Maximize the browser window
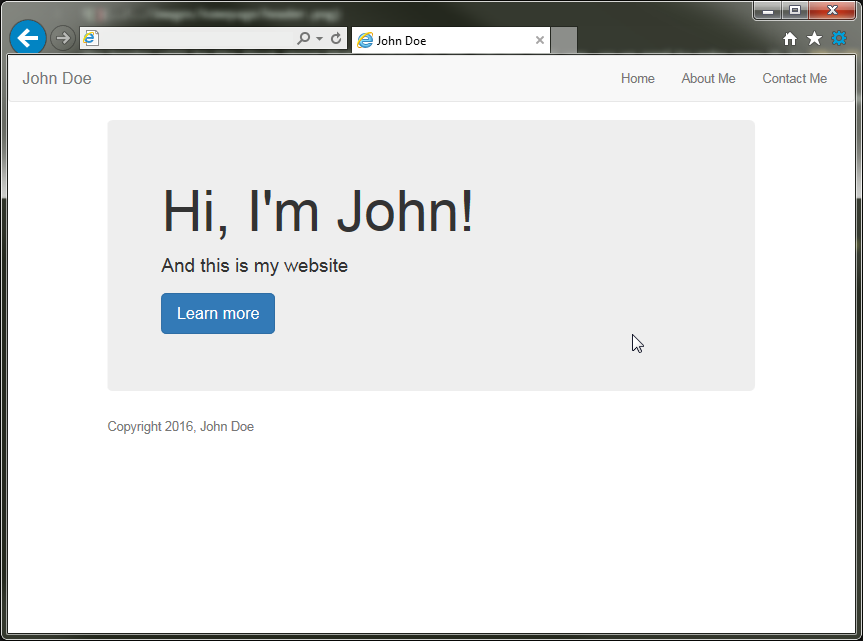 point(795,10)
